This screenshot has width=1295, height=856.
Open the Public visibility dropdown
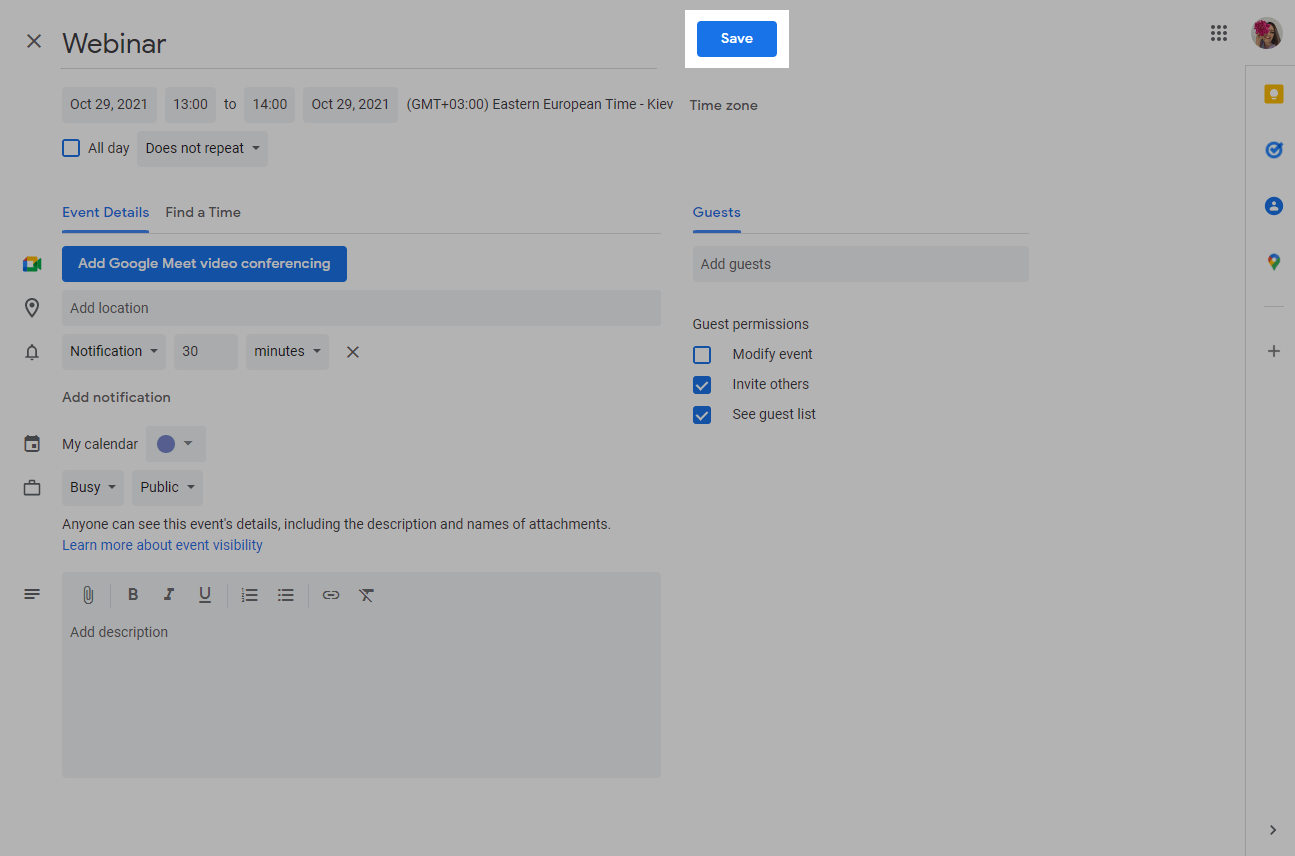click(167, 488)
